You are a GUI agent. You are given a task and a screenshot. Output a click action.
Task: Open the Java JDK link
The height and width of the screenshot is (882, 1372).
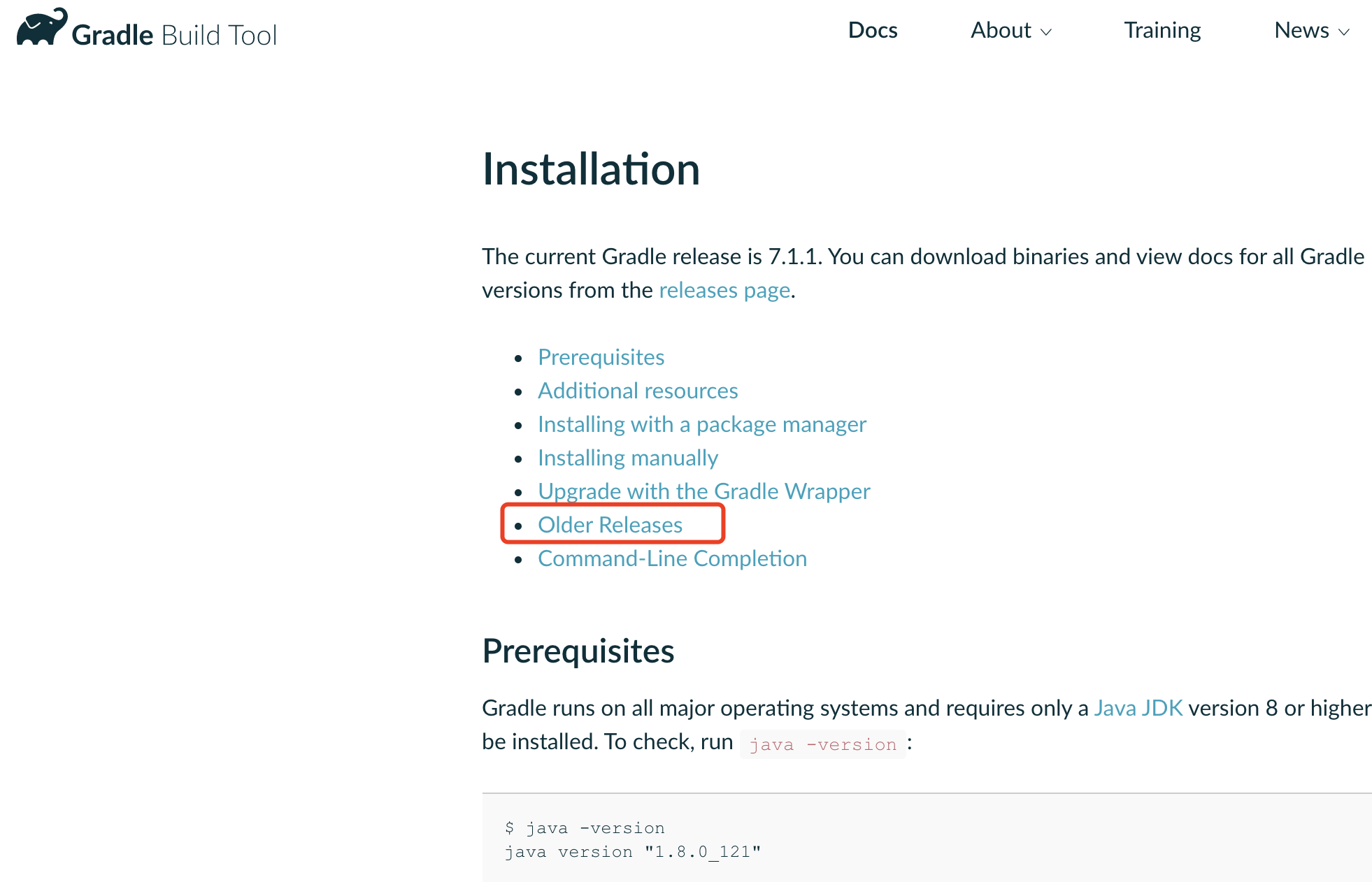pos(1138,708)
